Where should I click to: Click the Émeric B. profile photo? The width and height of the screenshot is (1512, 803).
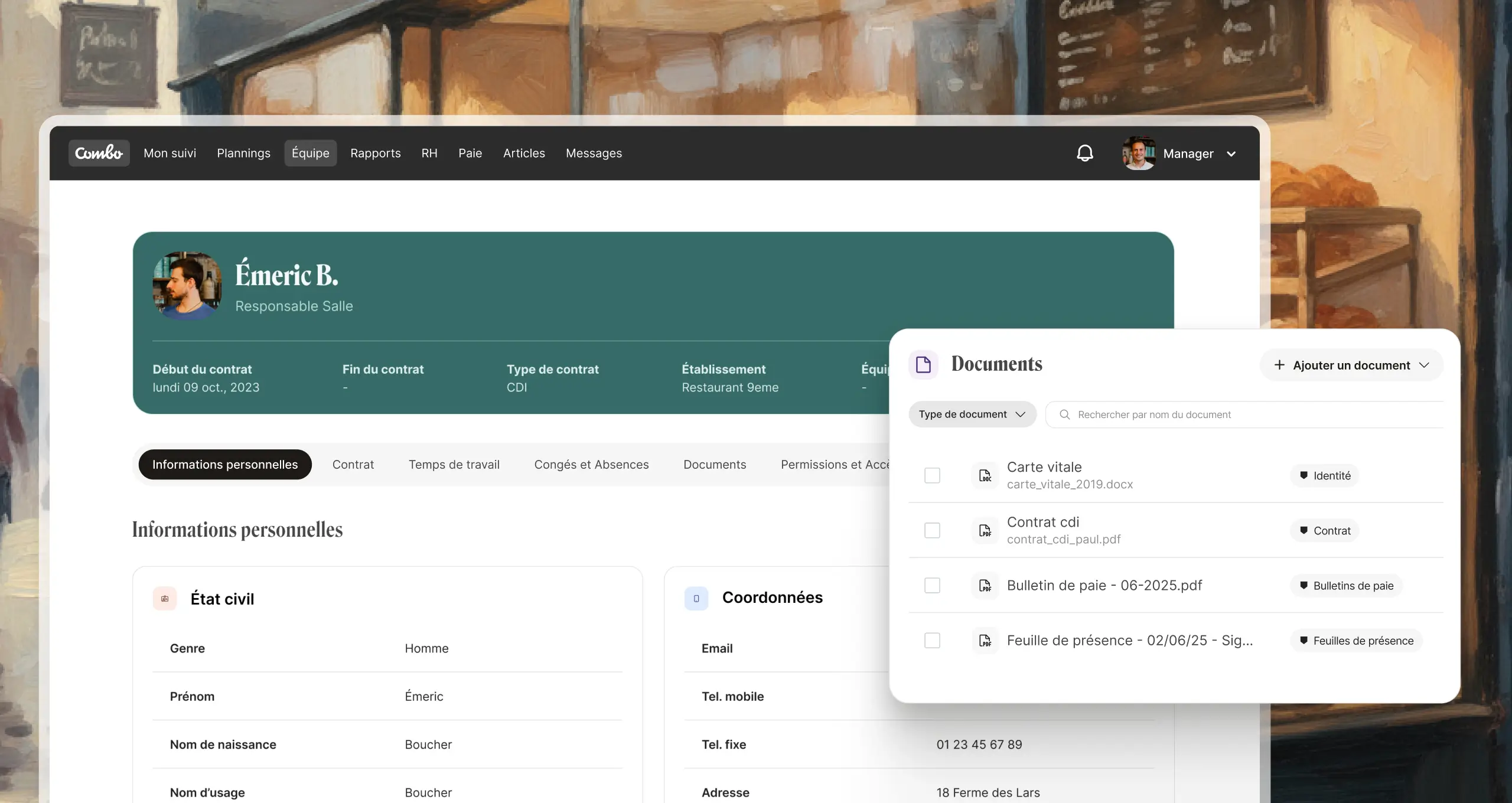pos(187,286)
